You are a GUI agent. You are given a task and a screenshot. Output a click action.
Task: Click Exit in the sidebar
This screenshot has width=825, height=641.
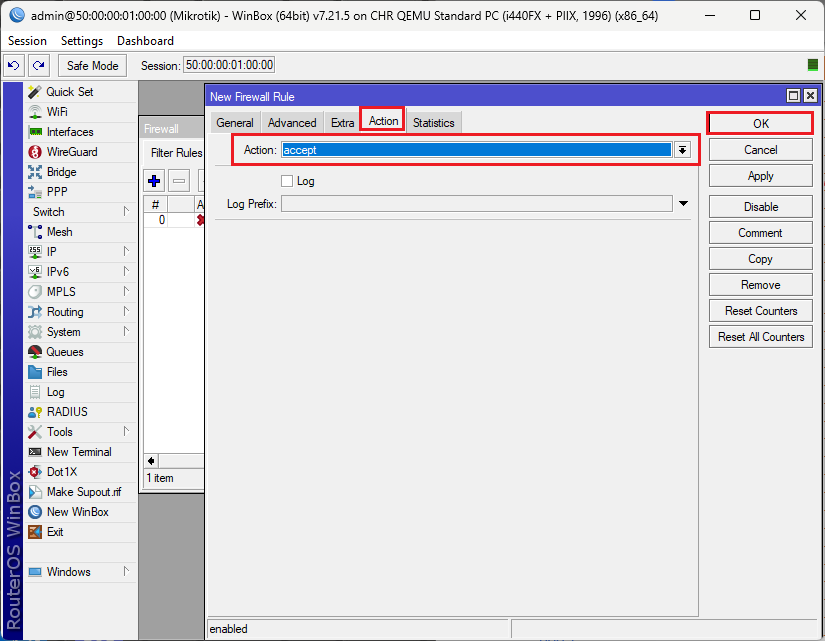coord(55,532)
